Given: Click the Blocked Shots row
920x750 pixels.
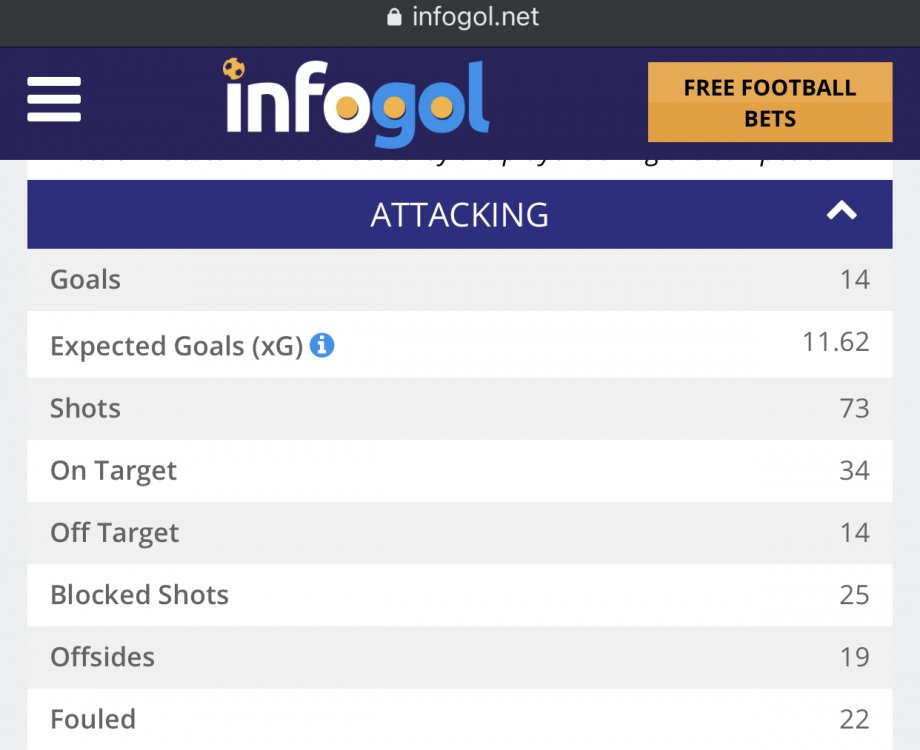Looking at the screenshot, I should 459,595.
